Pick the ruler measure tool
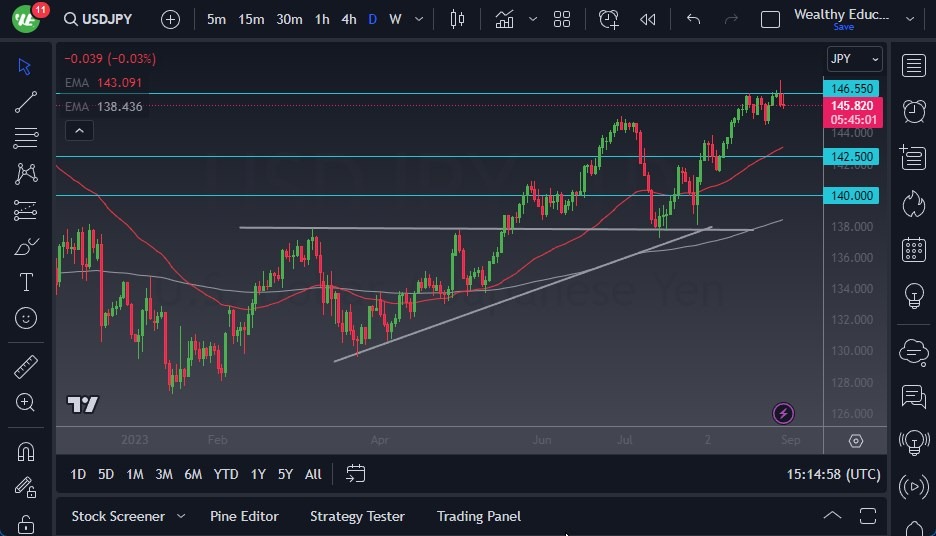The image size is (936, 536). click(x=26, y=366)
